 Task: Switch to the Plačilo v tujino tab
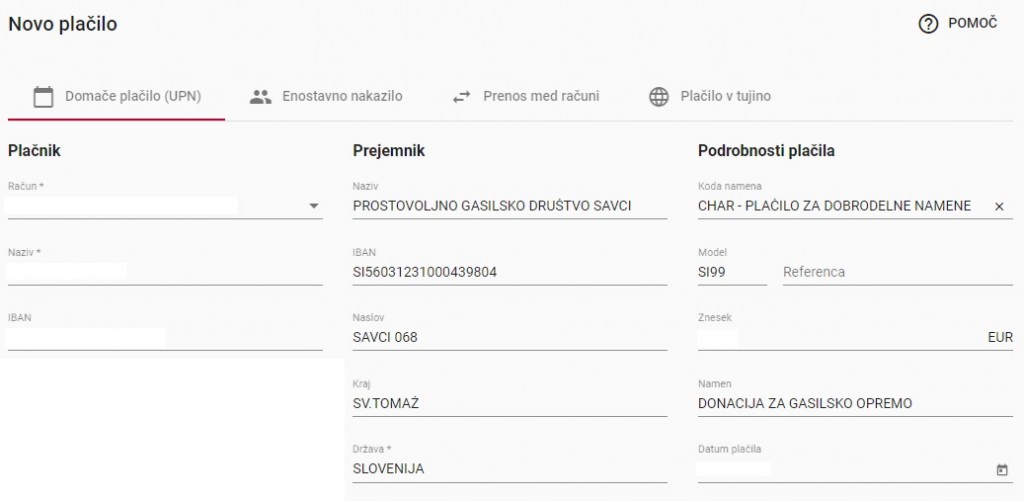(x=725, y=97)
